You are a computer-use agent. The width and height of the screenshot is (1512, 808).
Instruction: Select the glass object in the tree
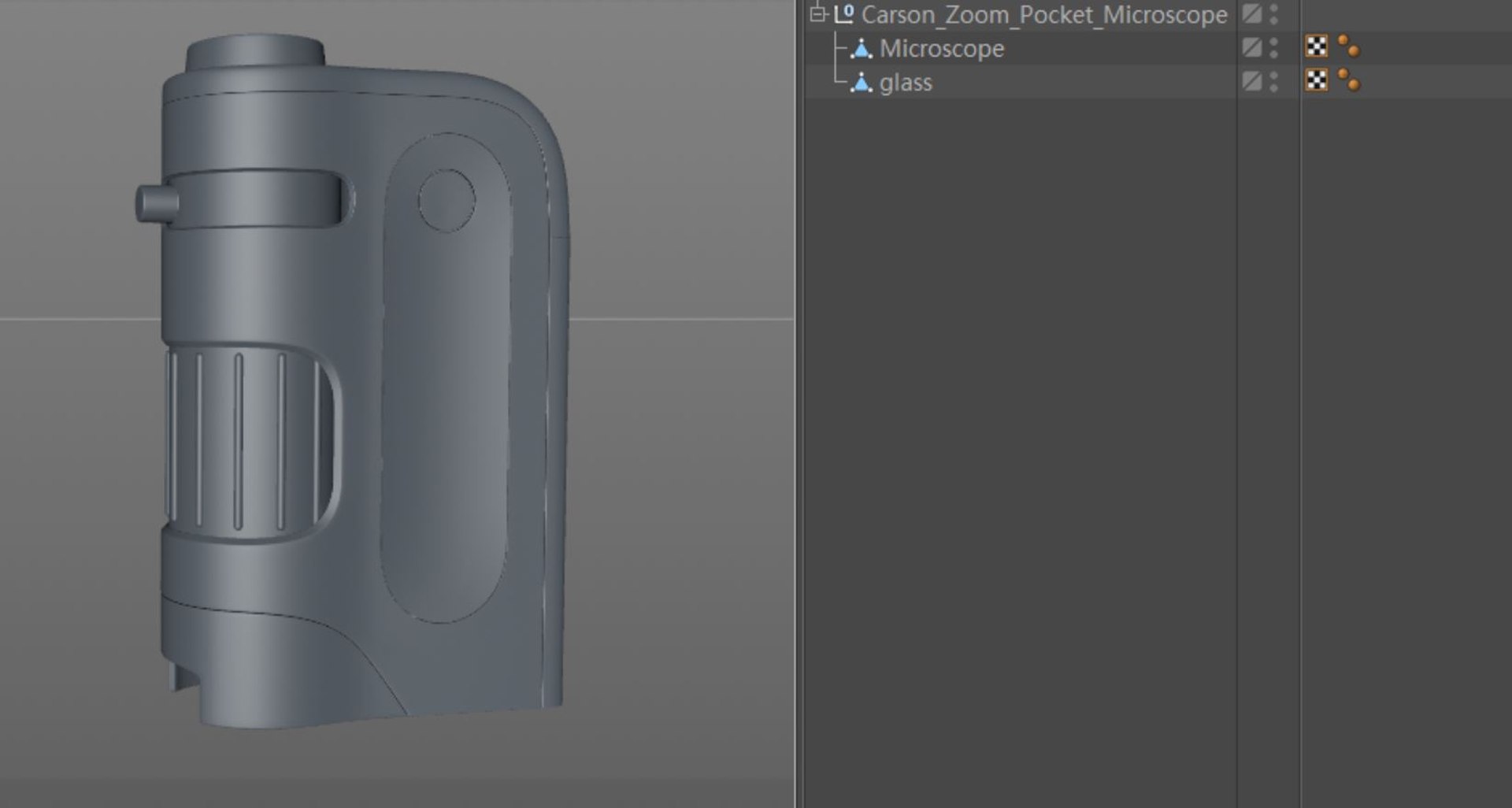906,83
